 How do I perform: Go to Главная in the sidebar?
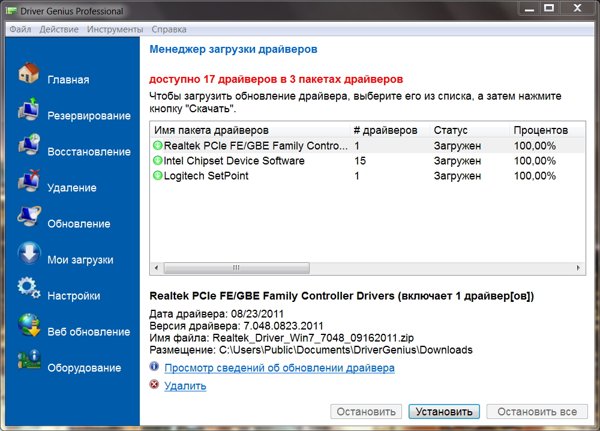(68, 80)
